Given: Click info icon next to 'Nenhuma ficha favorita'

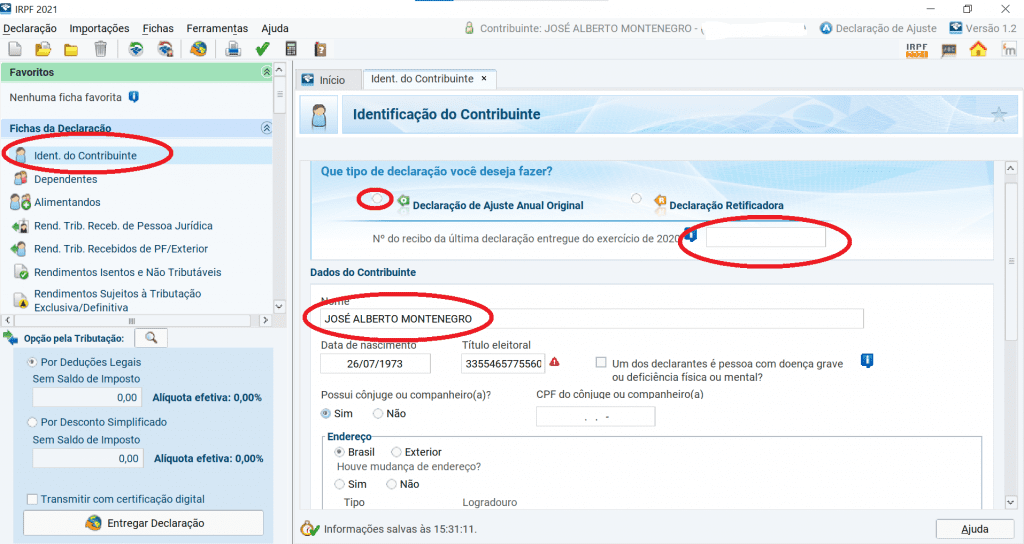Looking at the screenshot, I should [134, 97].
